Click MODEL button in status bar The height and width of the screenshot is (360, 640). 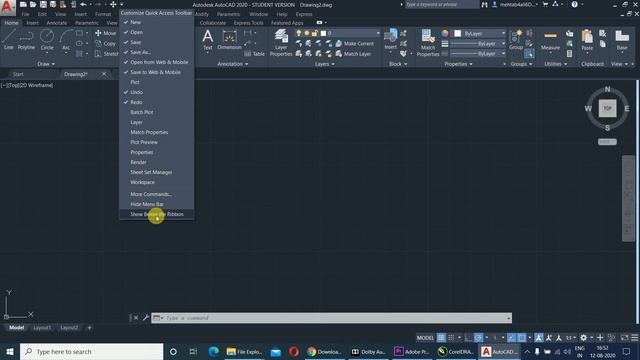click(425, 338)
